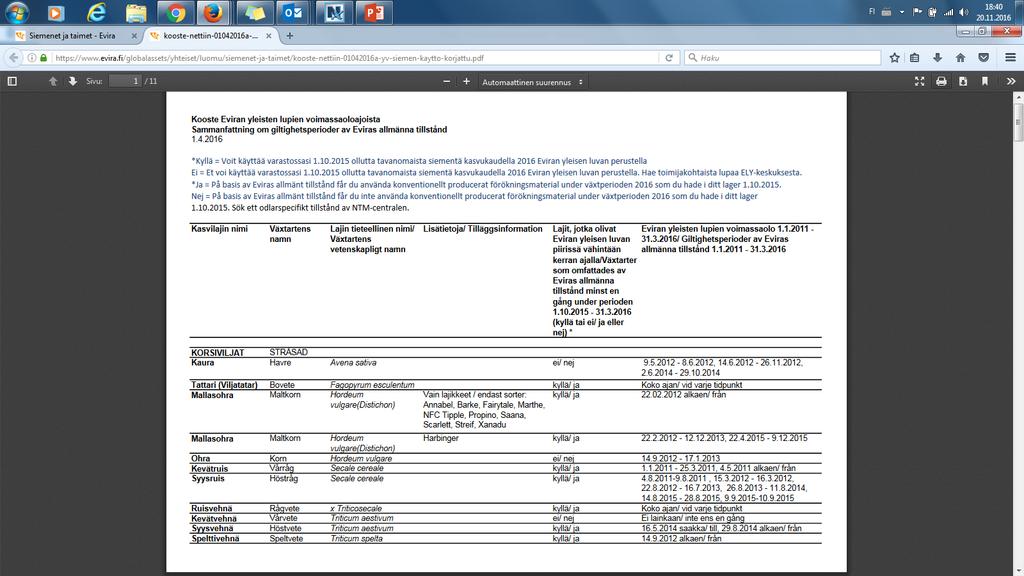Click the Haku search box
This screenshot has height=576, width=1024.
pos(782,57)
